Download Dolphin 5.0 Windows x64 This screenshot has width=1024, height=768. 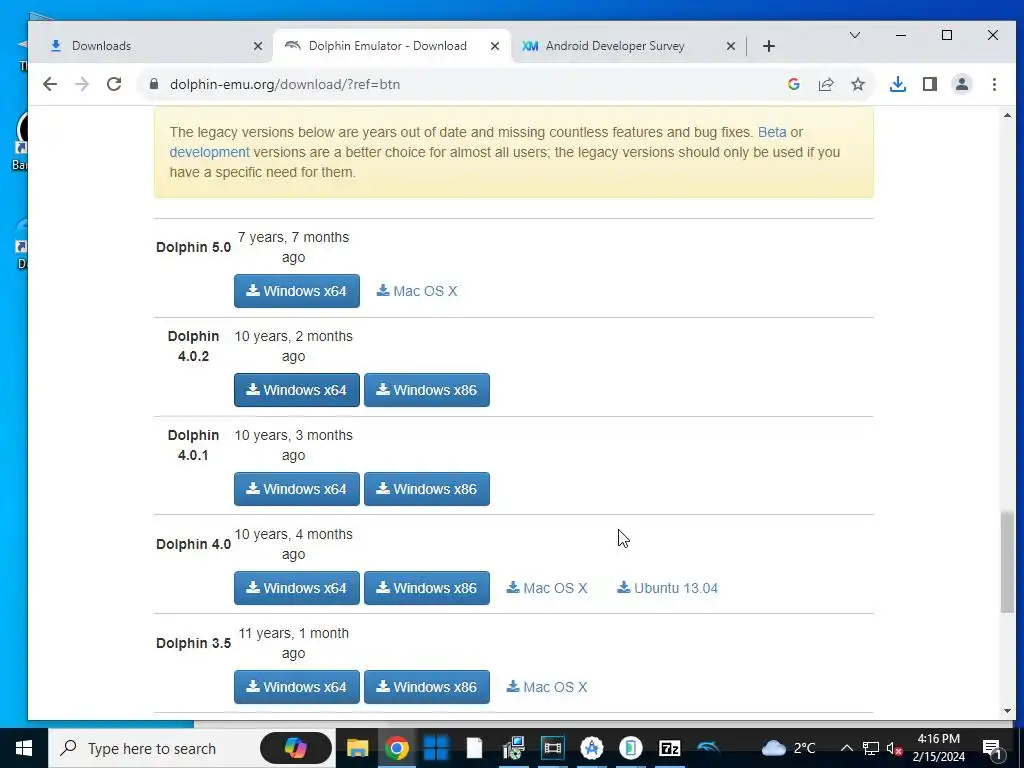pyautogui.click(x=296, y=291)
